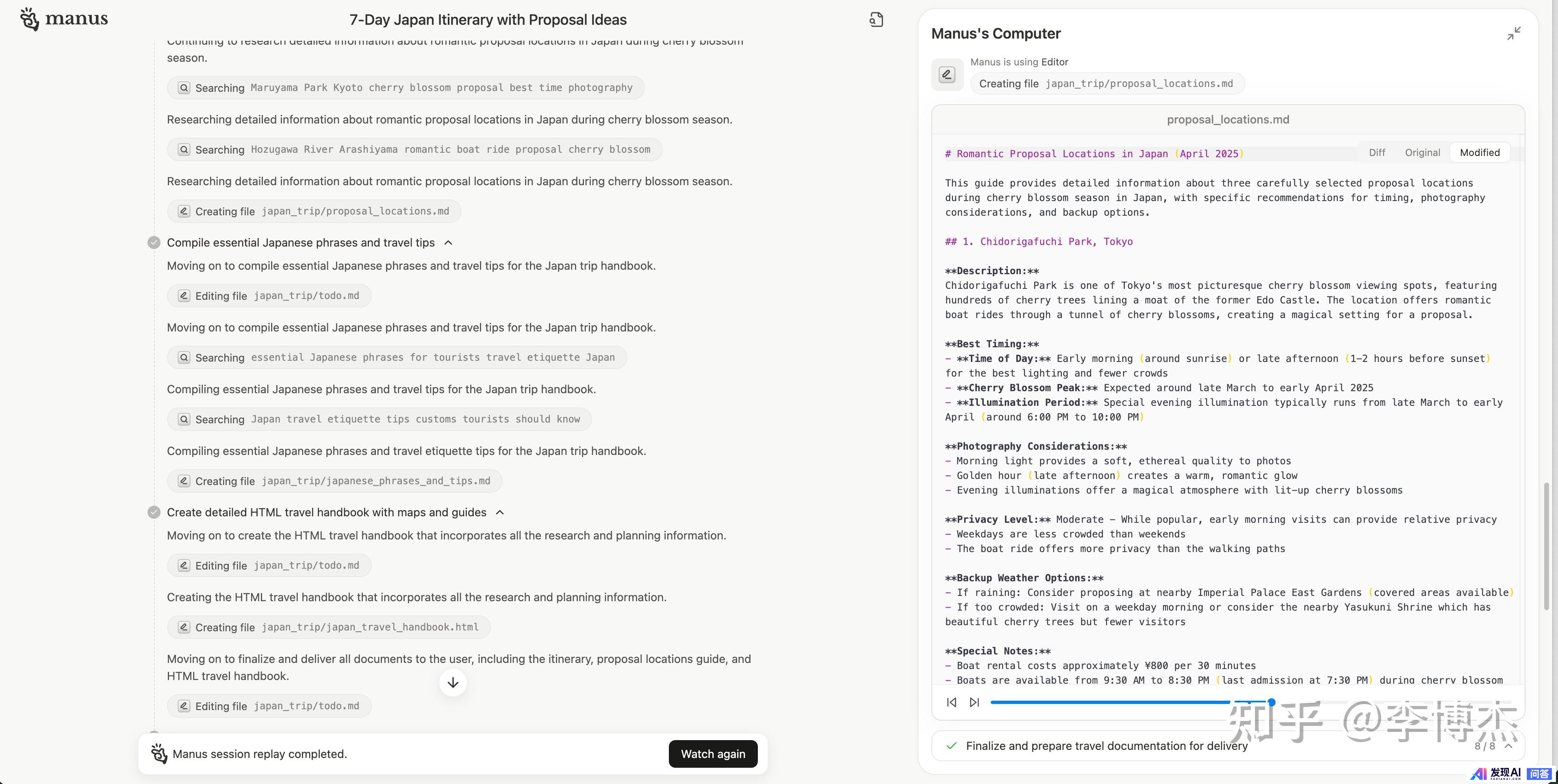This screenshot has width=1558, height=784.
Task: Click search icon for Maruyama Park query
Action: [184, 88]
